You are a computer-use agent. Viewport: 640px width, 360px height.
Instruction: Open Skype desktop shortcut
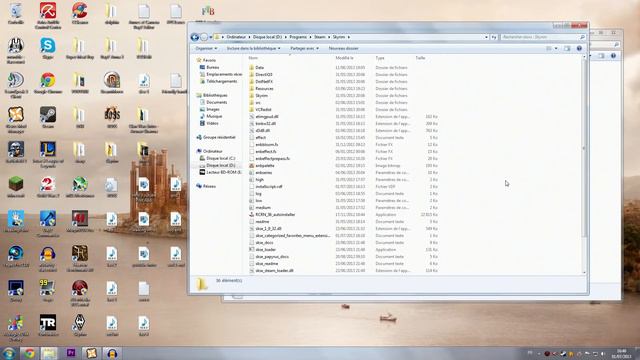48,48
